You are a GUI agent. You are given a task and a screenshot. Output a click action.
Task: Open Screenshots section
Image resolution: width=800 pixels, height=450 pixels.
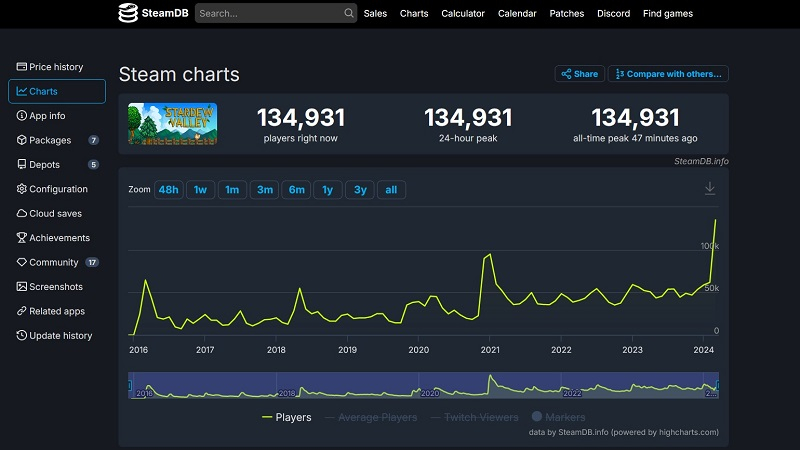(x=57, y=287)
